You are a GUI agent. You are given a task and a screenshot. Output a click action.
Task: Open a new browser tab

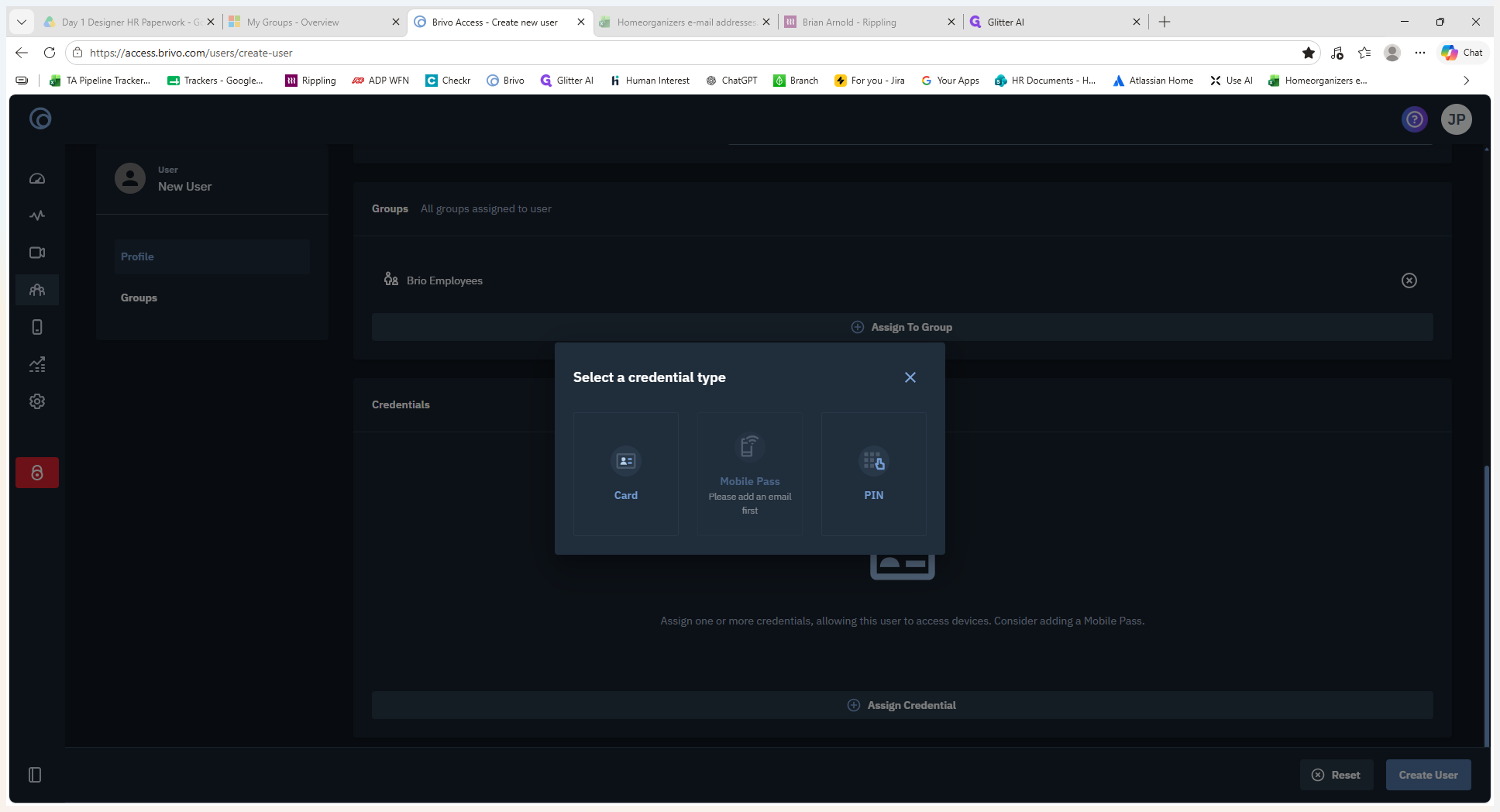pos(1165,22)
